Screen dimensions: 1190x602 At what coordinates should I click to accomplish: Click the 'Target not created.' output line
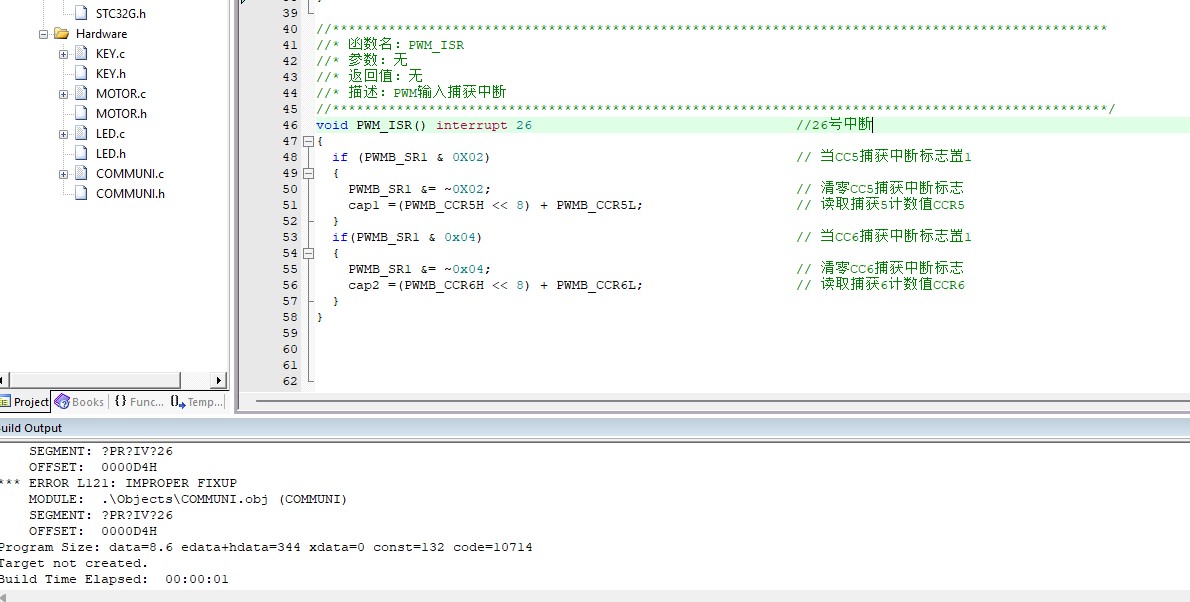(x=74, y=563)
